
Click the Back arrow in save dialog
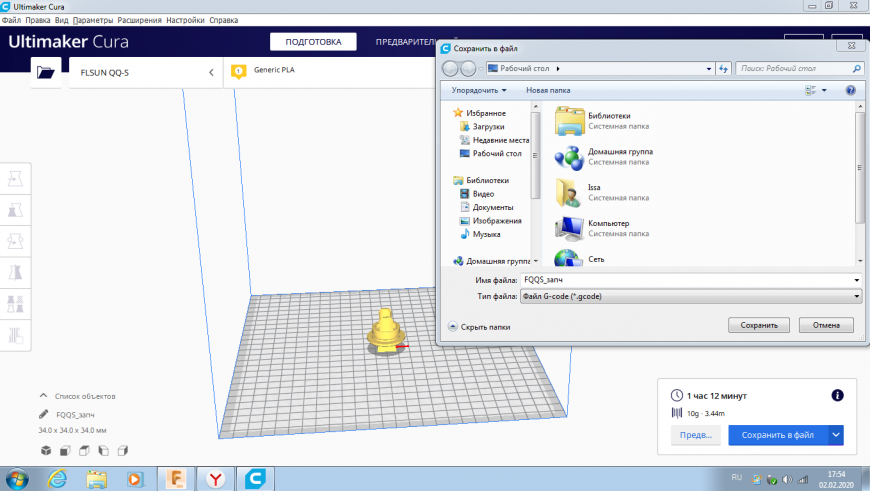click(x=450, y=68)
